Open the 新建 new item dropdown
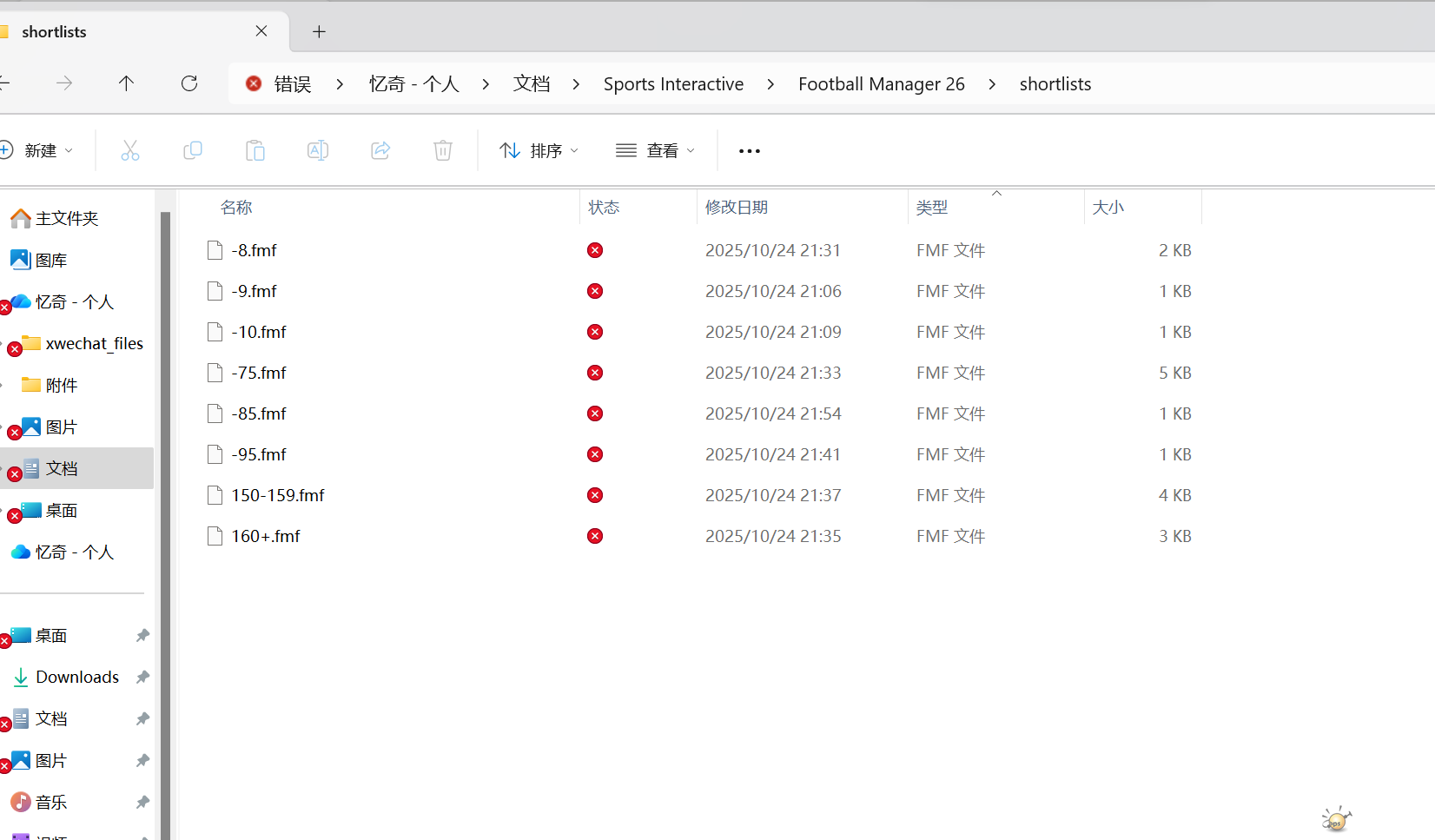Screen dimensions: 1435x840 coord(38,151)
